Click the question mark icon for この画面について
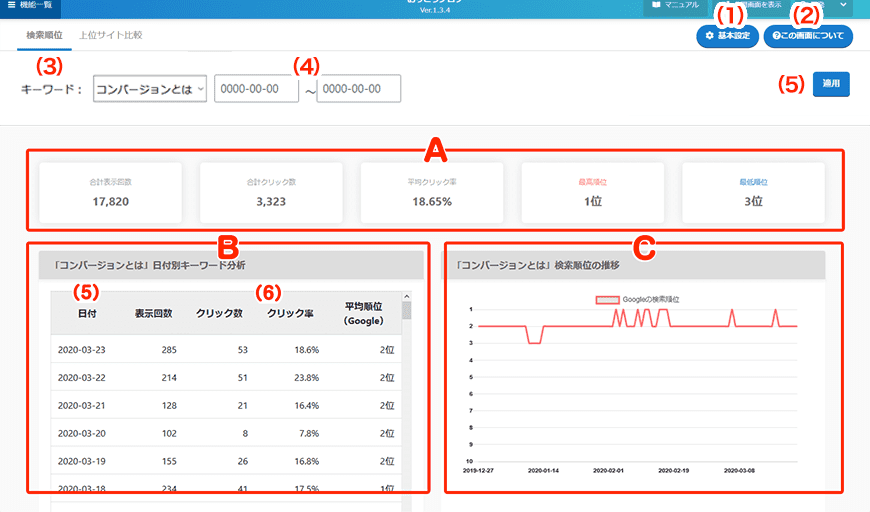 (x=777, y=36)
